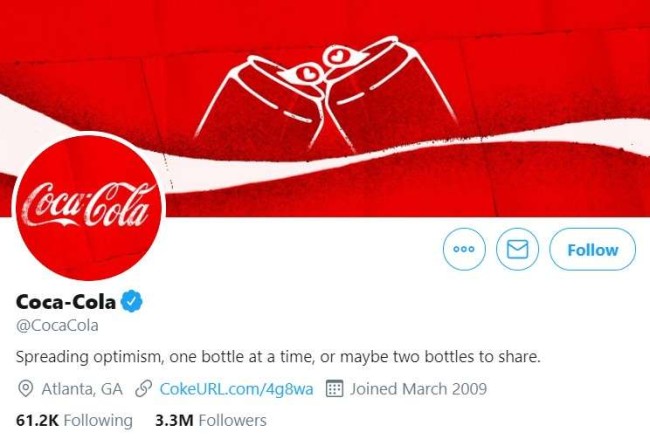The image size is (650, 439).
Task: Click the chain link icon
Action: pos(143,388)
